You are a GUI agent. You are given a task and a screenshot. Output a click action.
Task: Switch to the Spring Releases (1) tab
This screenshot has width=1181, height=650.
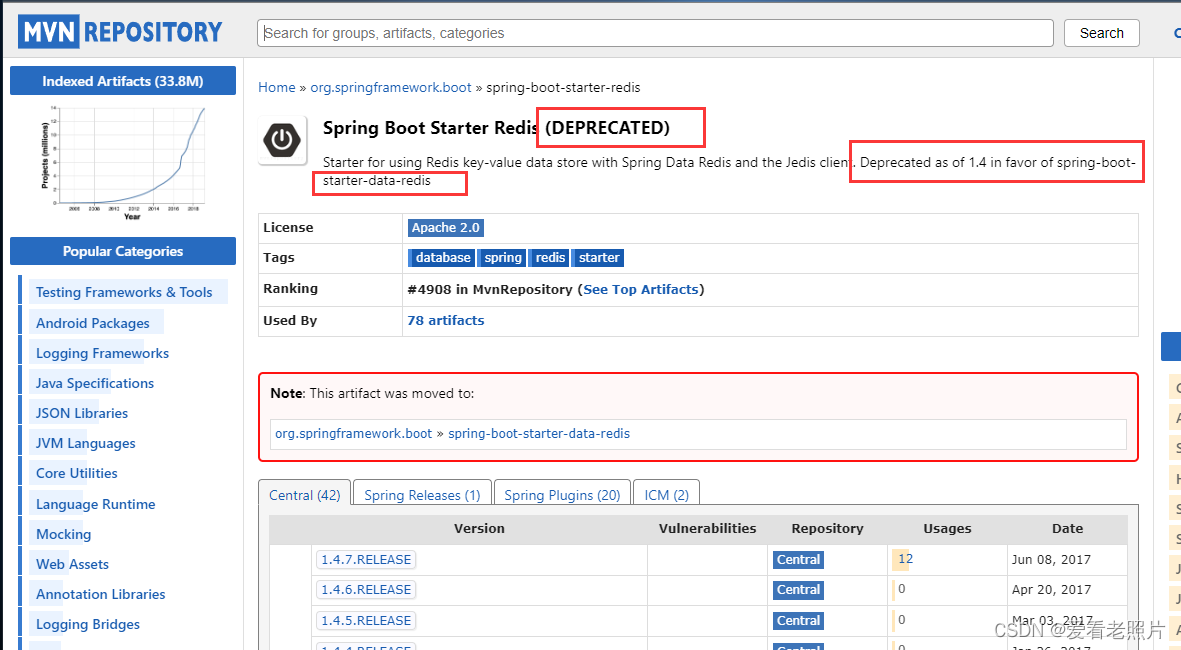click(422, 494)
